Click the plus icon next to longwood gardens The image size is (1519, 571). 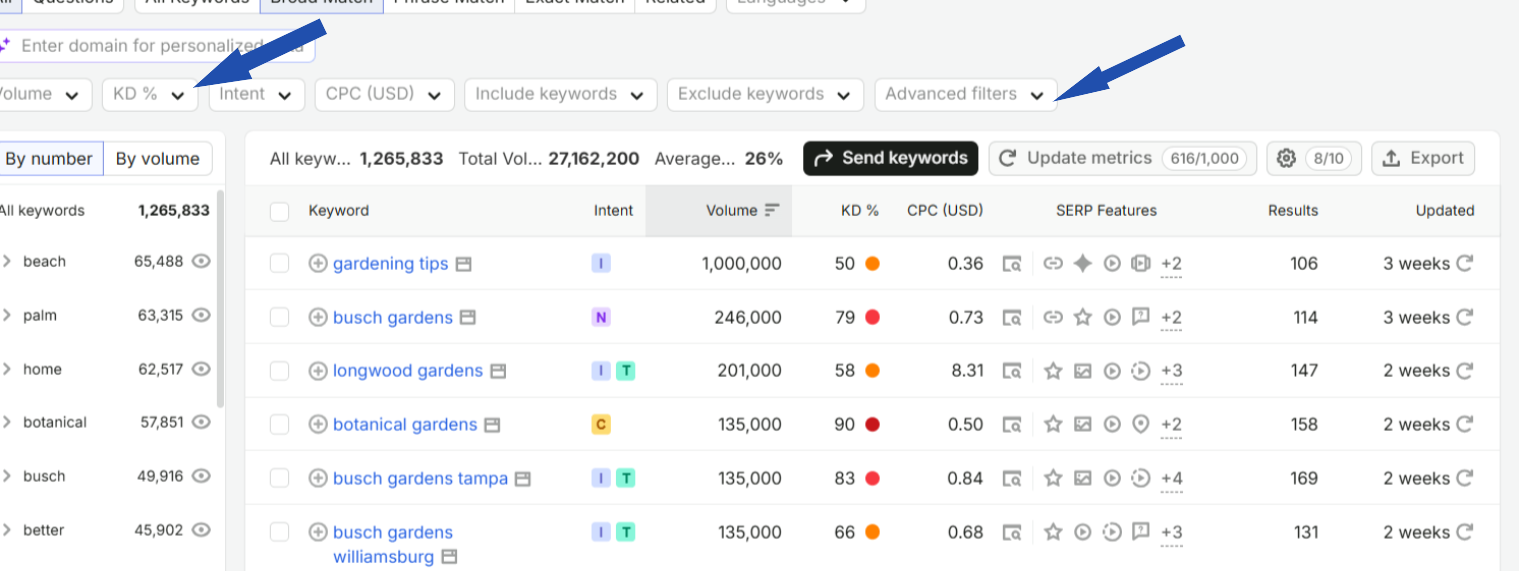coord(318,371)
